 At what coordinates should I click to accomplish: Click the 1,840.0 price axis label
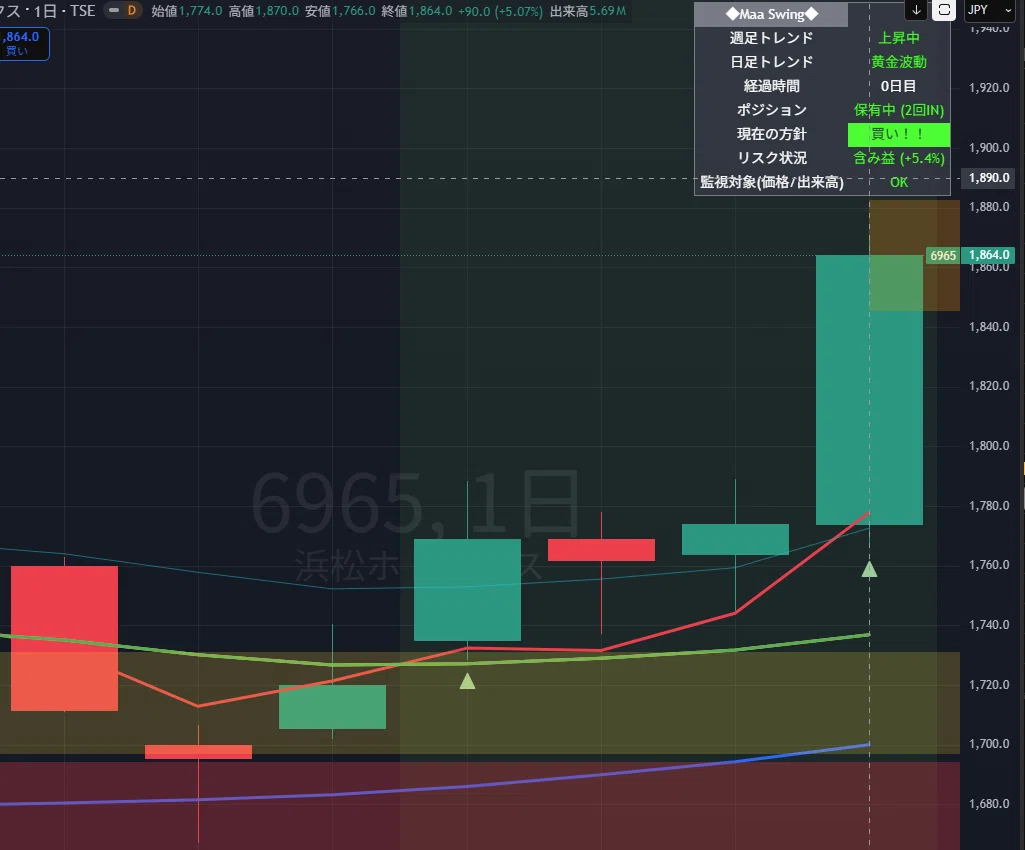coord(989,327)
